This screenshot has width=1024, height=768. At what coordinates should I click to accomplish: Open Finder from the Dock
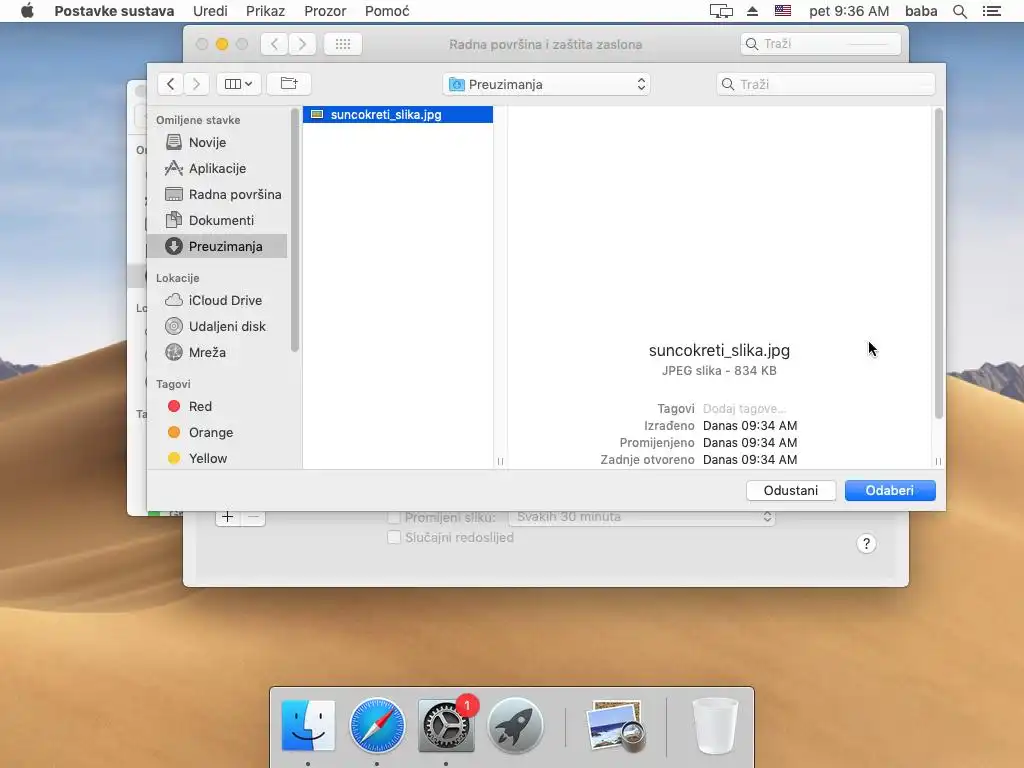click(x=308, y=726)
